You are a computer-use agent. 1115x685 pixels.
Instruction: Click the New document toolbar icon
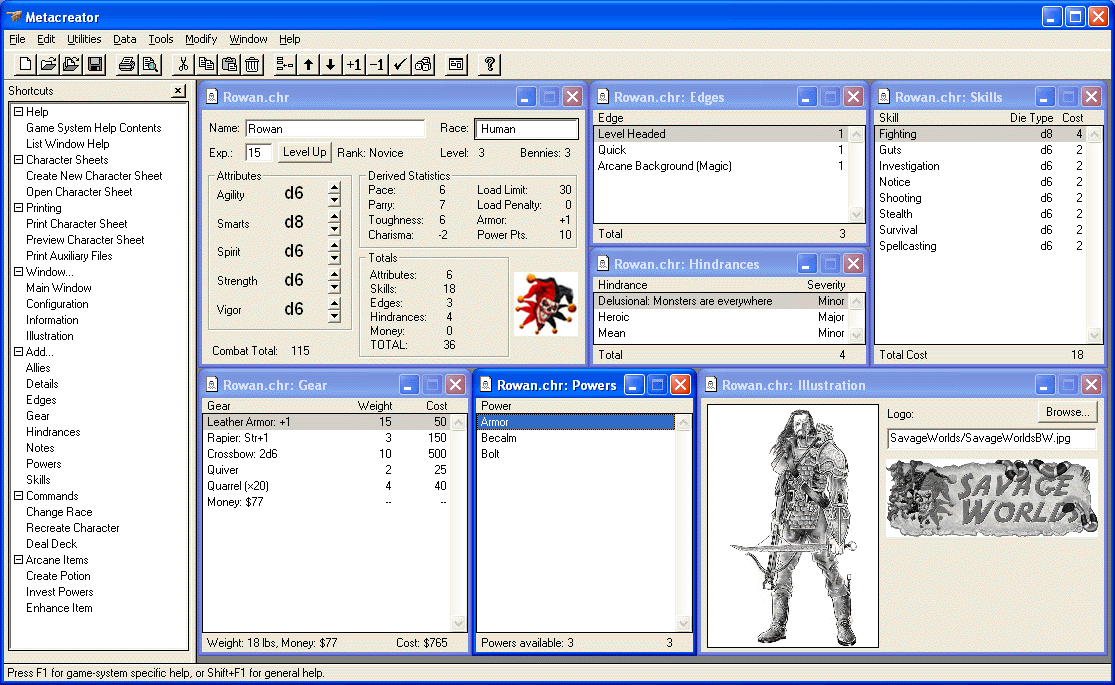pos(25,65)
